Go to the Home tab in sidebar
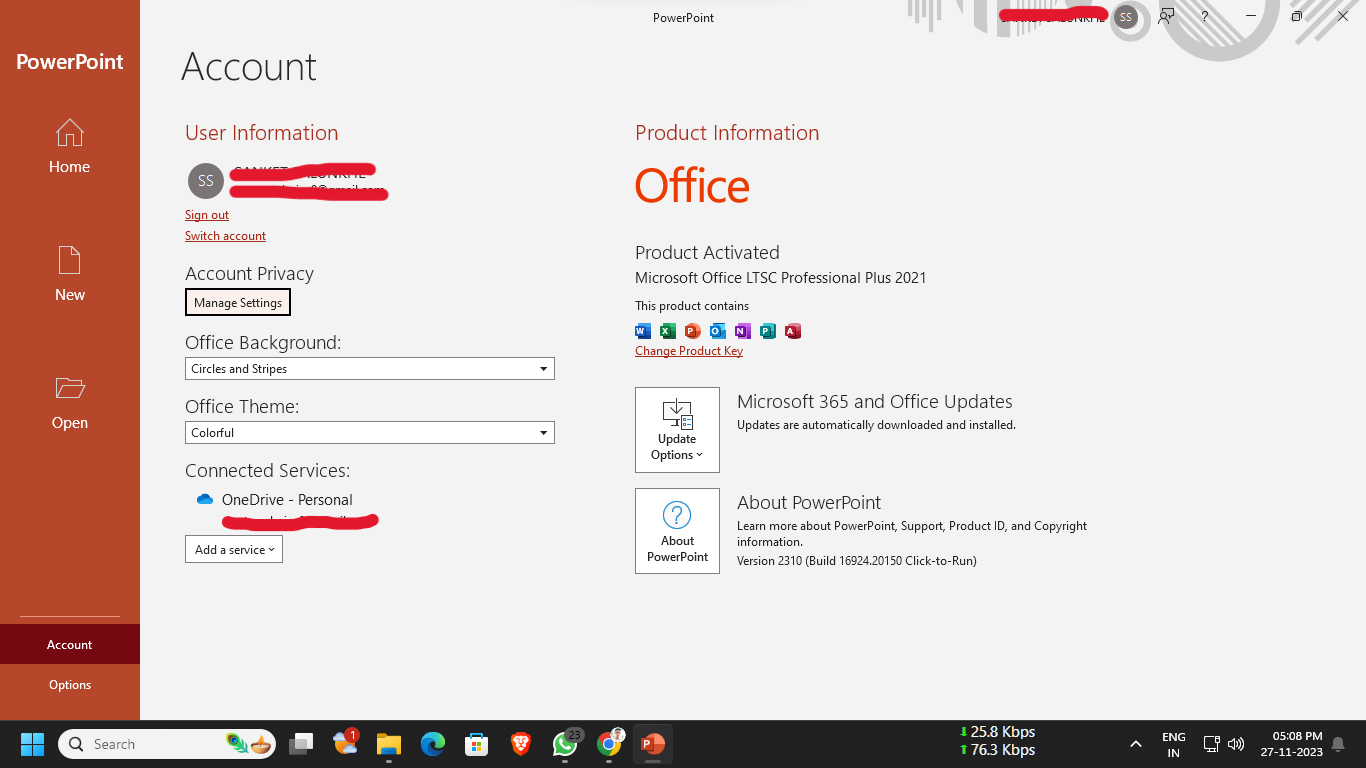Screen dimensions: 1366x768 coord(70,147)
